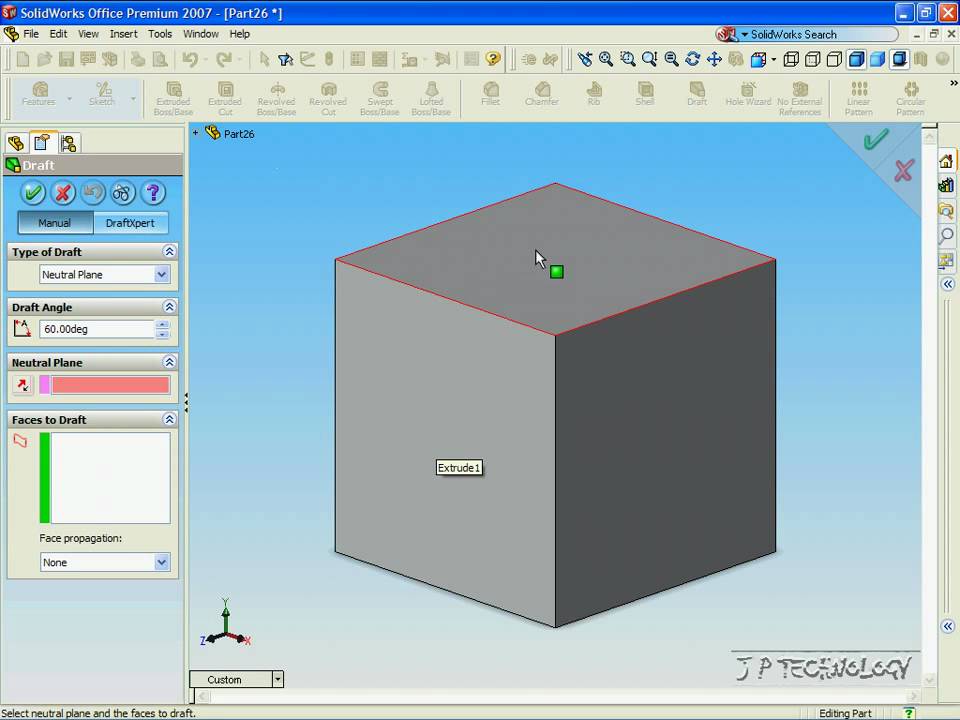Increase the draft angle with the up spinner

point(162,324)
